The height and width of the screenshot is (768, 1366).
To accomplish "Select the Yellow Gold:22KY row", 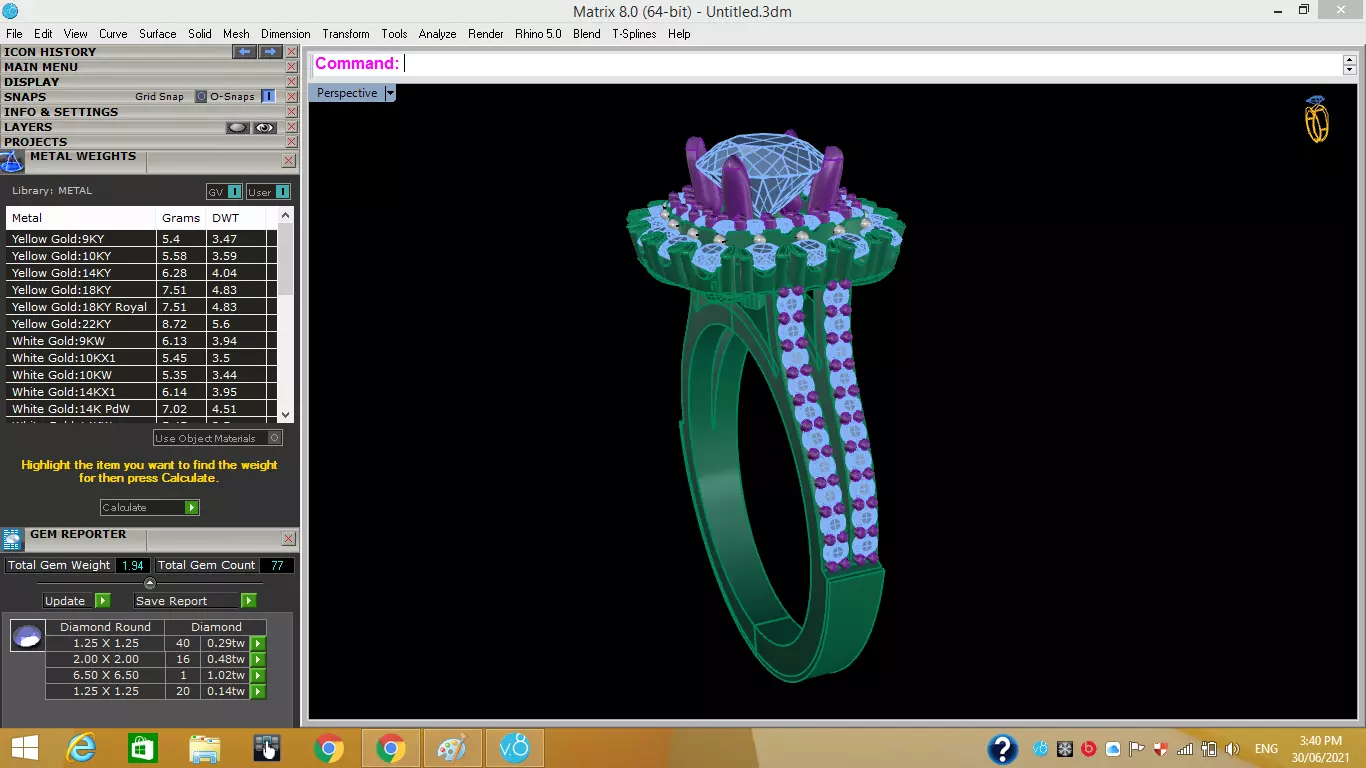I will 141,324.
